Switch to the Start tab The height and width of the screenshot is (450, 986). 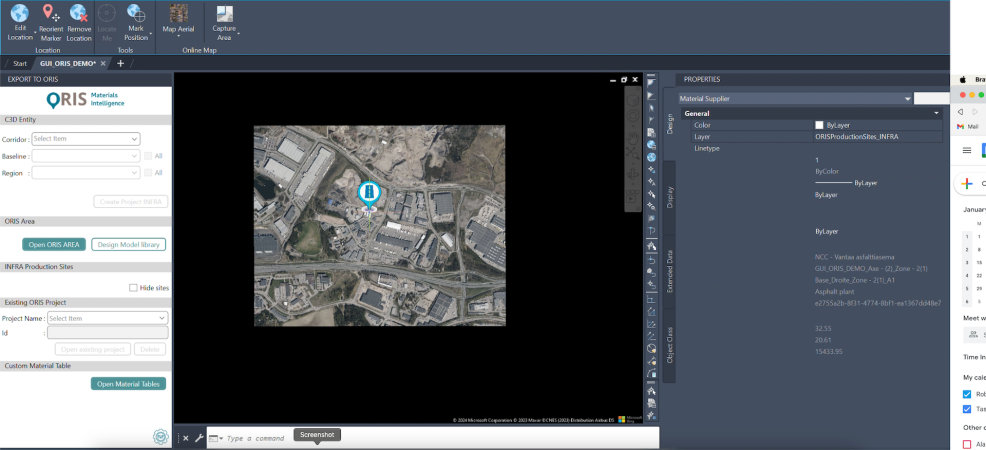click(20, 63)
